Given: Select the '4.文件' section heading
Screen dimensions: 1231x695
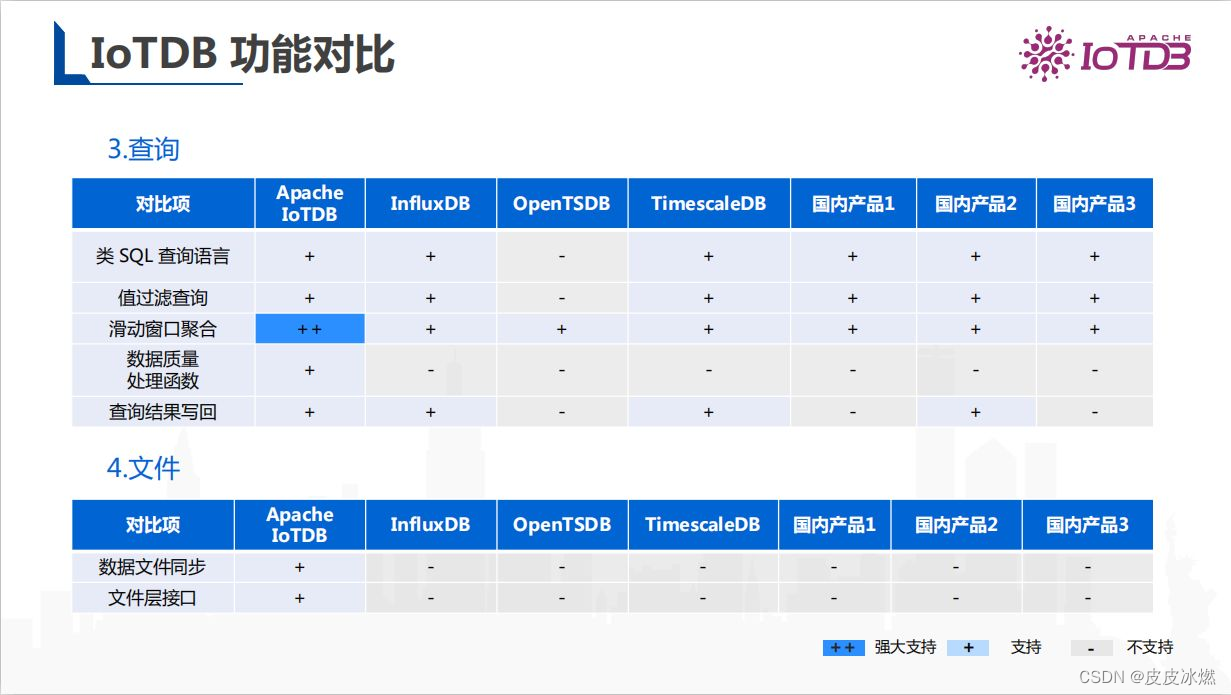Looking at the screenshot, I should [x=143, y=468].
